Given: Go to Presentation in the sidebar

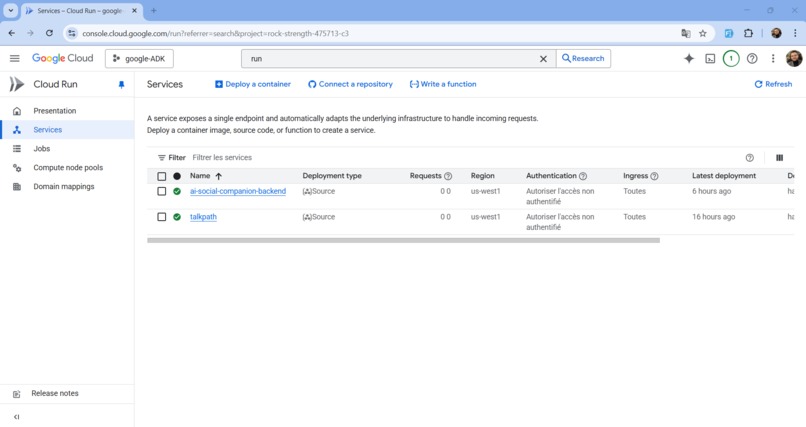Looking at the screenshot, I should click(54, 111).
